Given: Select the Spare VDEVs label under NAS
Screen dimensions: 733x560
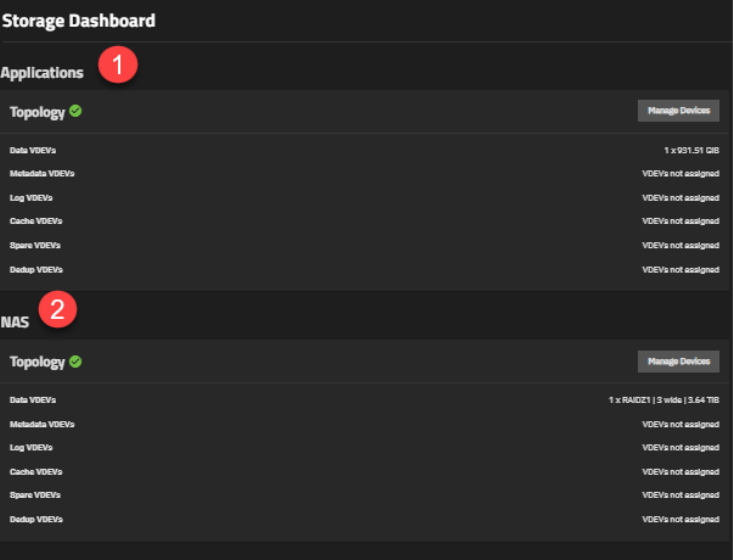Looking at the screenshot, I should (x=35, y=496).
